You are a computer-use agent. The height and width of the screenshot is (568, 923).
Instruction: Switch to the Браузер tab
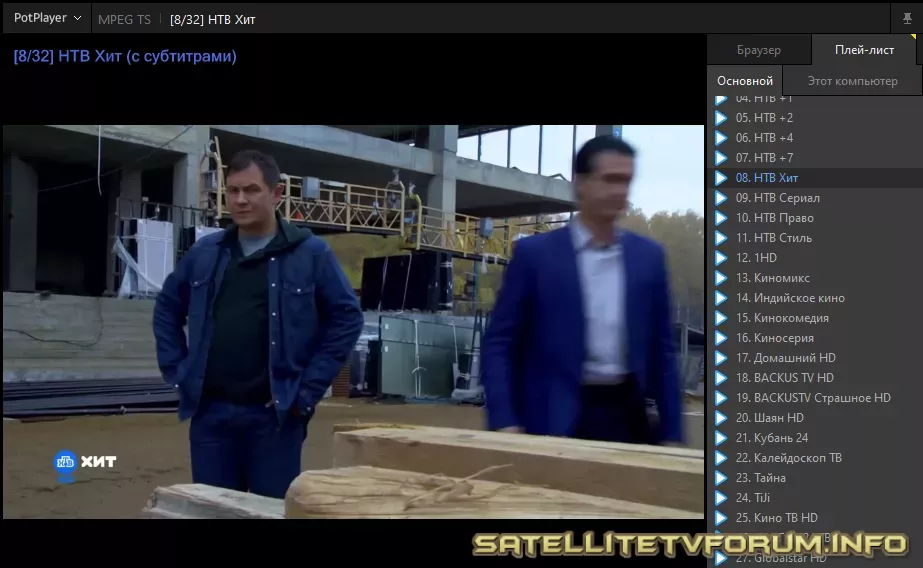(759, 50)
